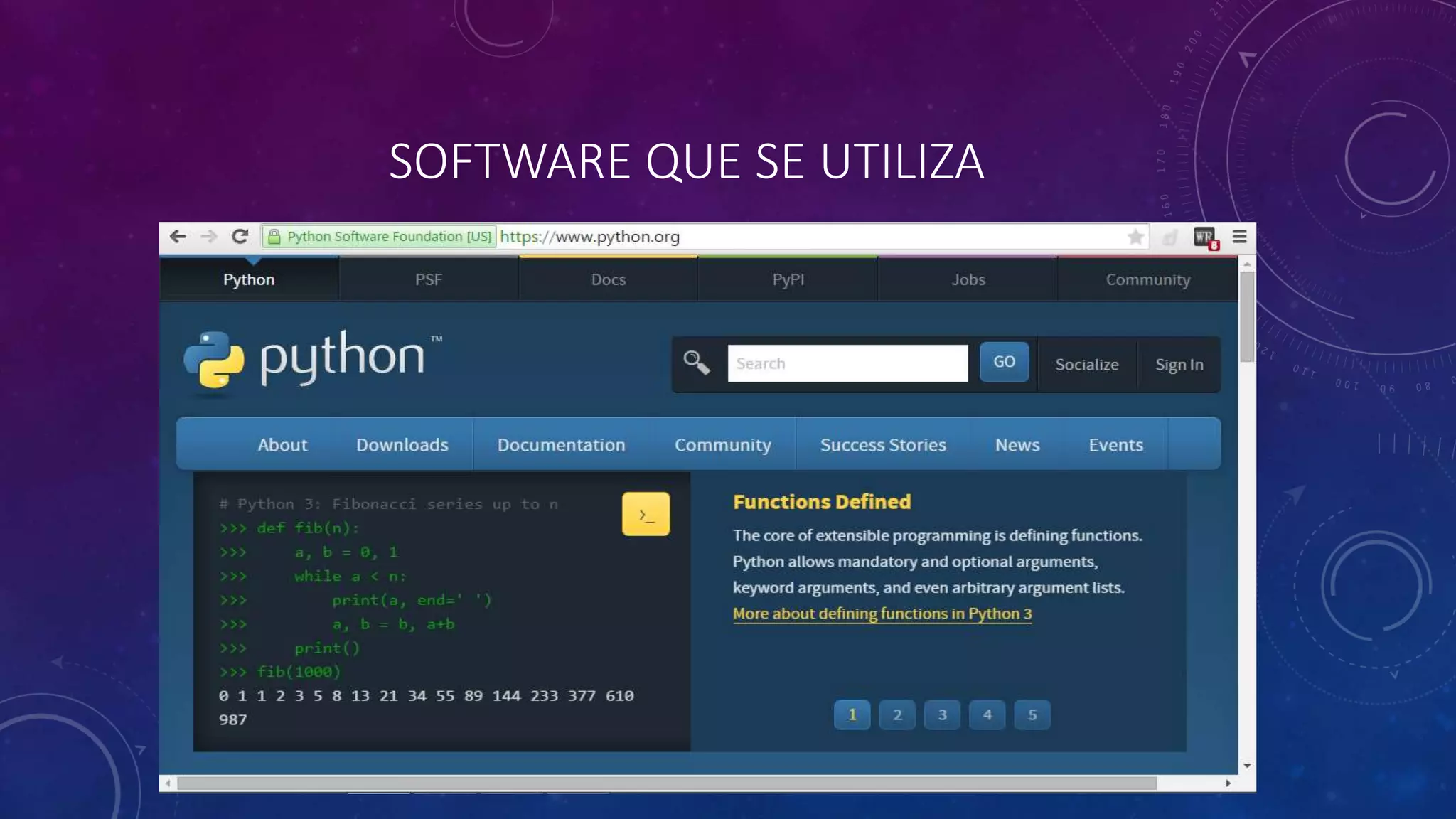
Task: Follow 'More about defining functions in Python 3' link
Action: coord(882,614)
